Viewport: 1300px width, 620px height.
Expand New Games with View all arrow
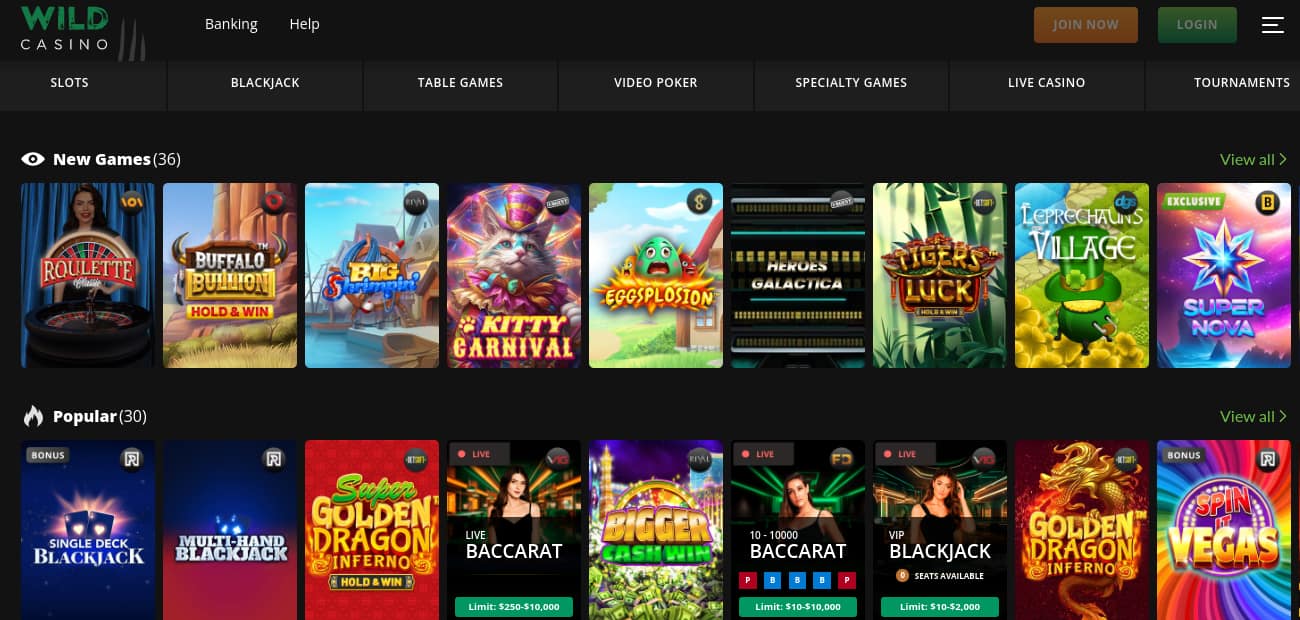click(x=1253, y=159)
